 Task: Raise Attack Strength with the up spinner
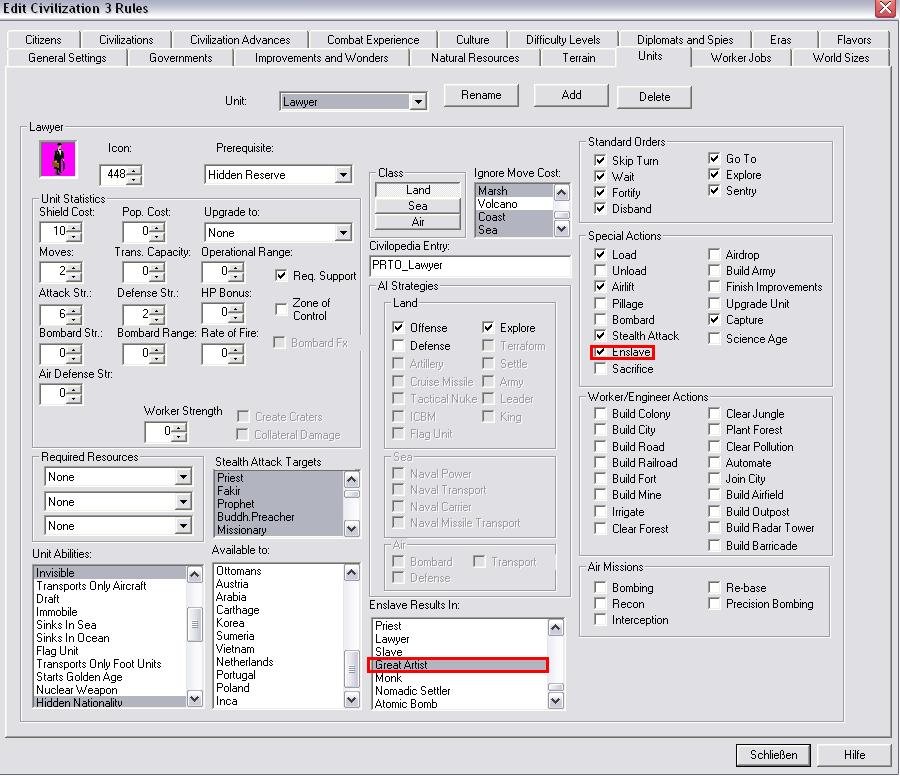click(x=74, y=310)
